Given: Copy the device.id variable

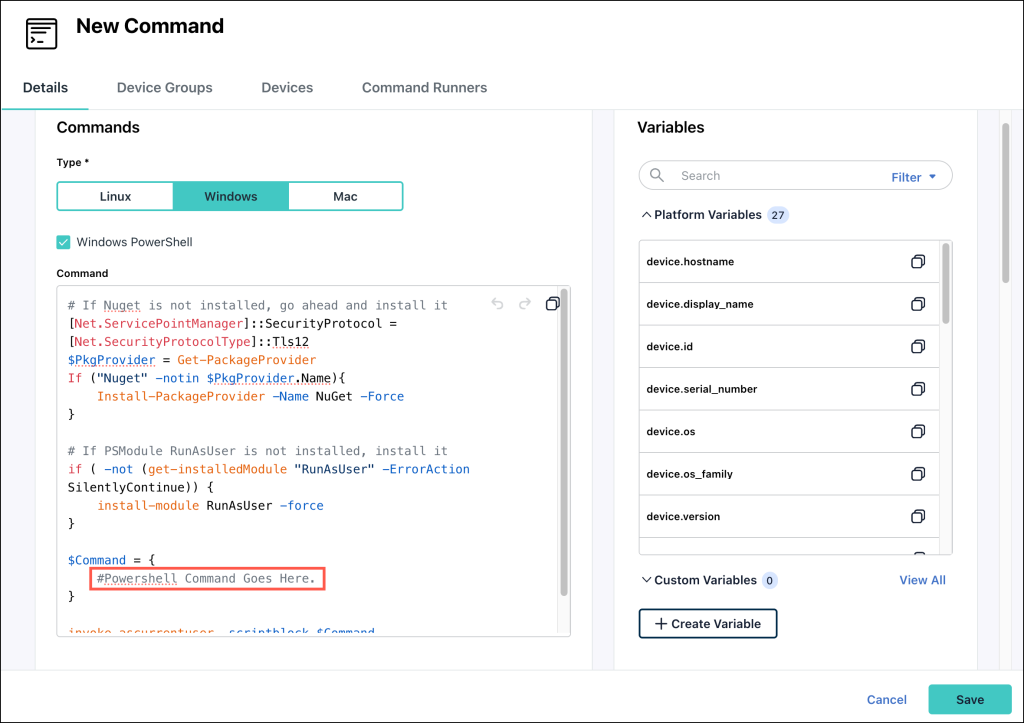Looking at the screenshot, I should pyautogui.click(x=917, y=346).
